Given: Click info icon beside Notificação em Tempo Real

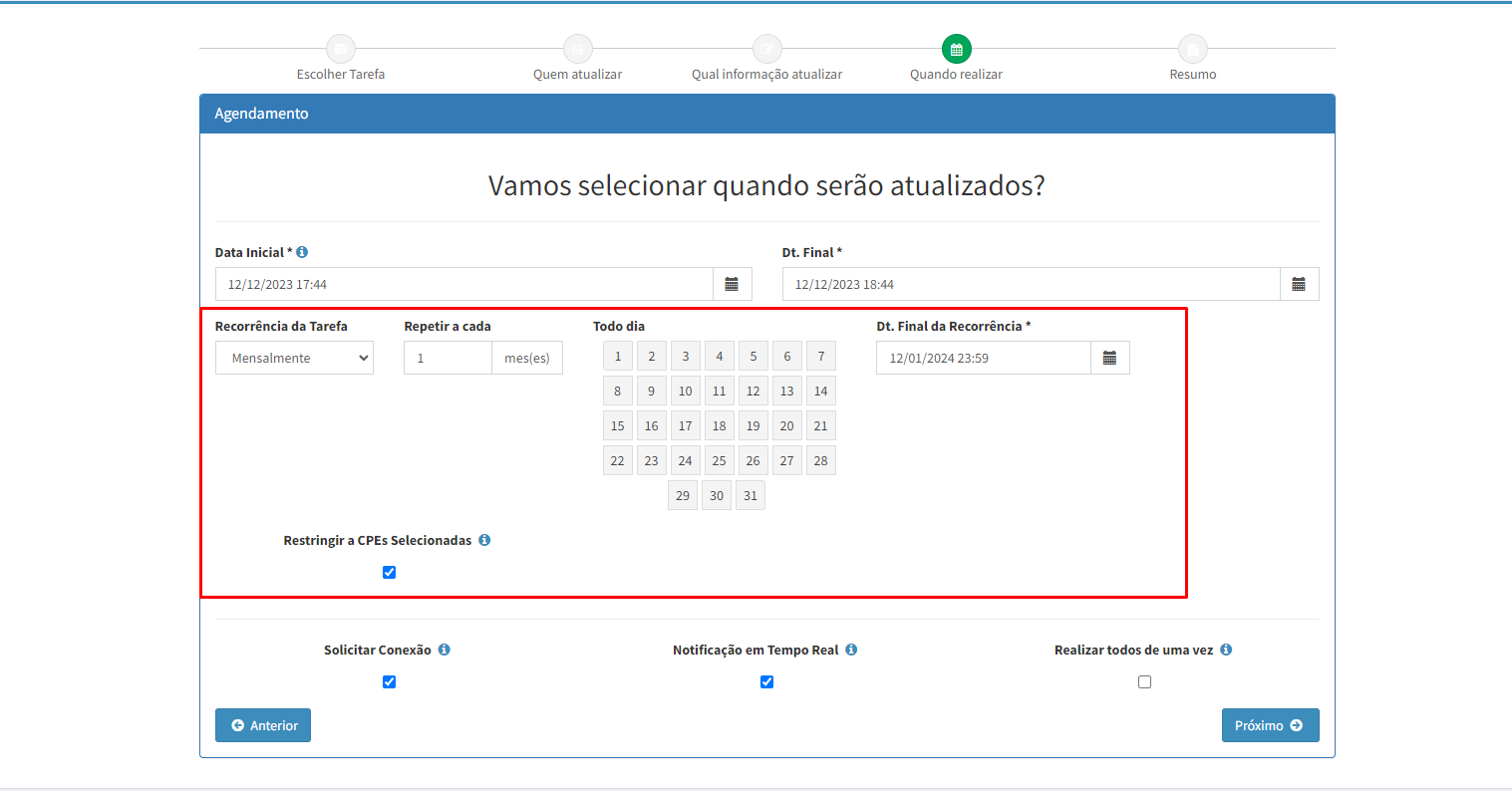Looking at the screenshot, I should [x=851, y=650].
